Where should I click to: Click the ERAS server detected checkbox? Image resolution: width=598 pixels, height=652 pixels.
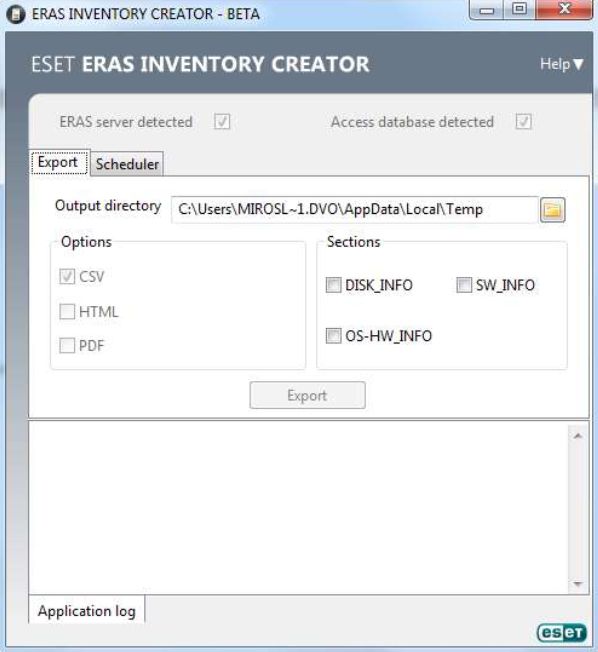tap(222, 122)
